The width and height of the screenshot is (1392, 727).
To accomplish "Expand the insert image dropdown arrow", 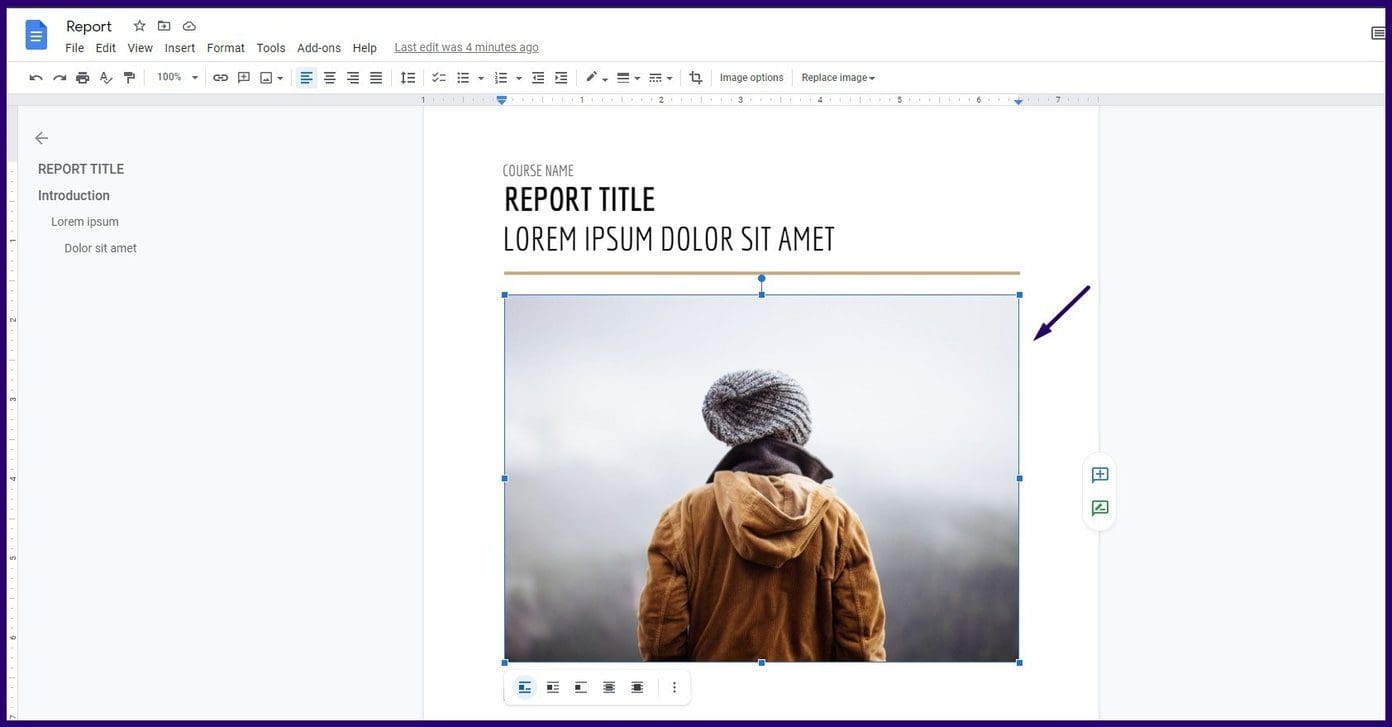I will click(x=280, y=78).
